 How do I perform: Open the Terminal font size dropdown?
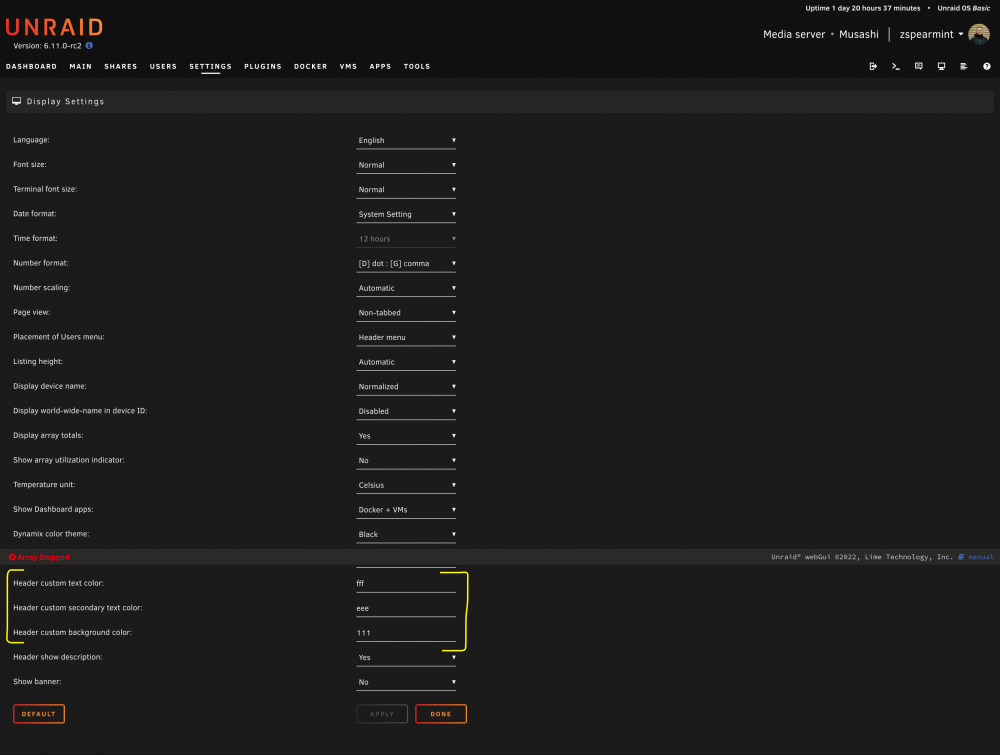[406, 189]
